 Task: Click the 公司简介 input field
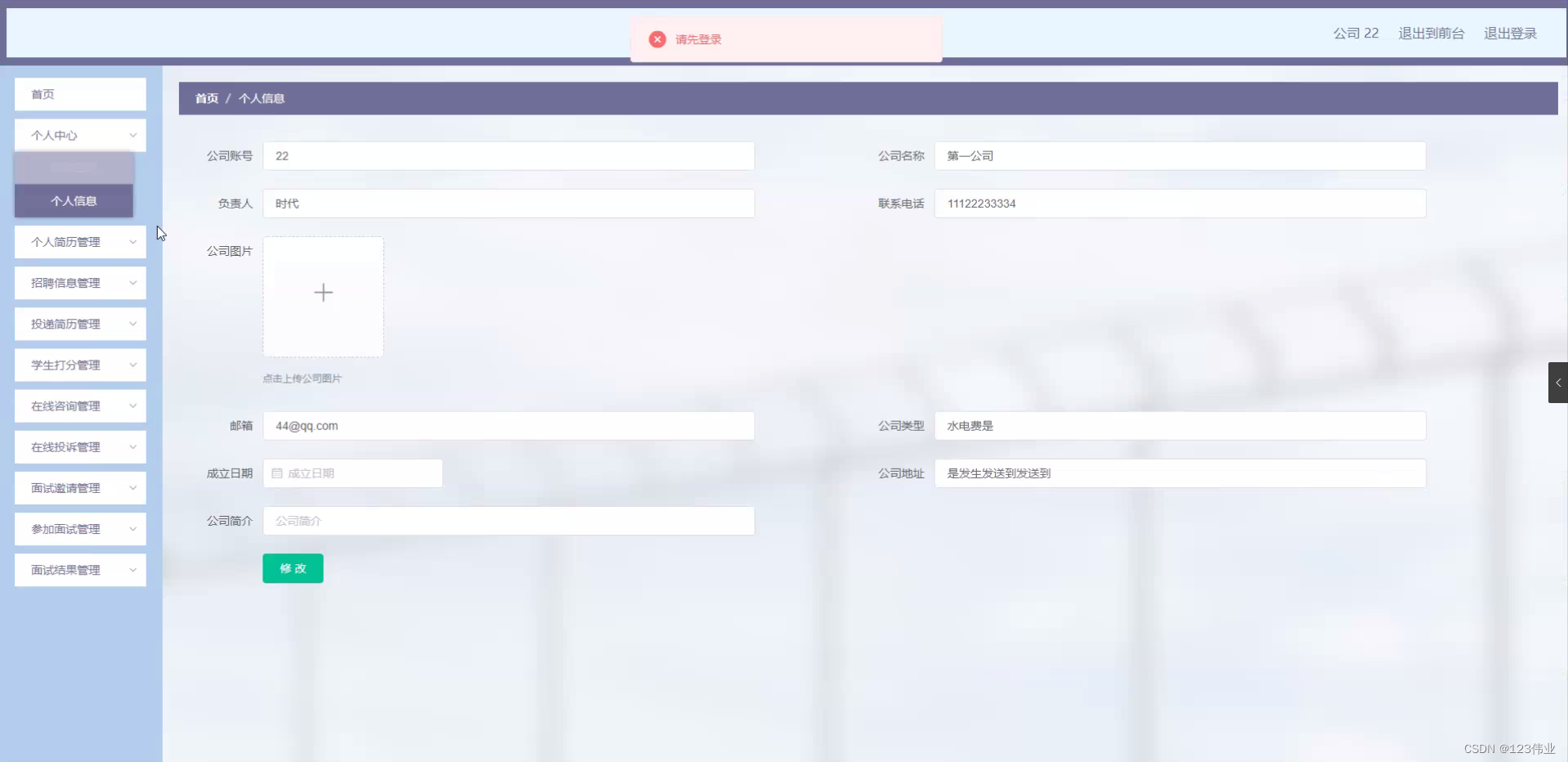tap(508, 520)
